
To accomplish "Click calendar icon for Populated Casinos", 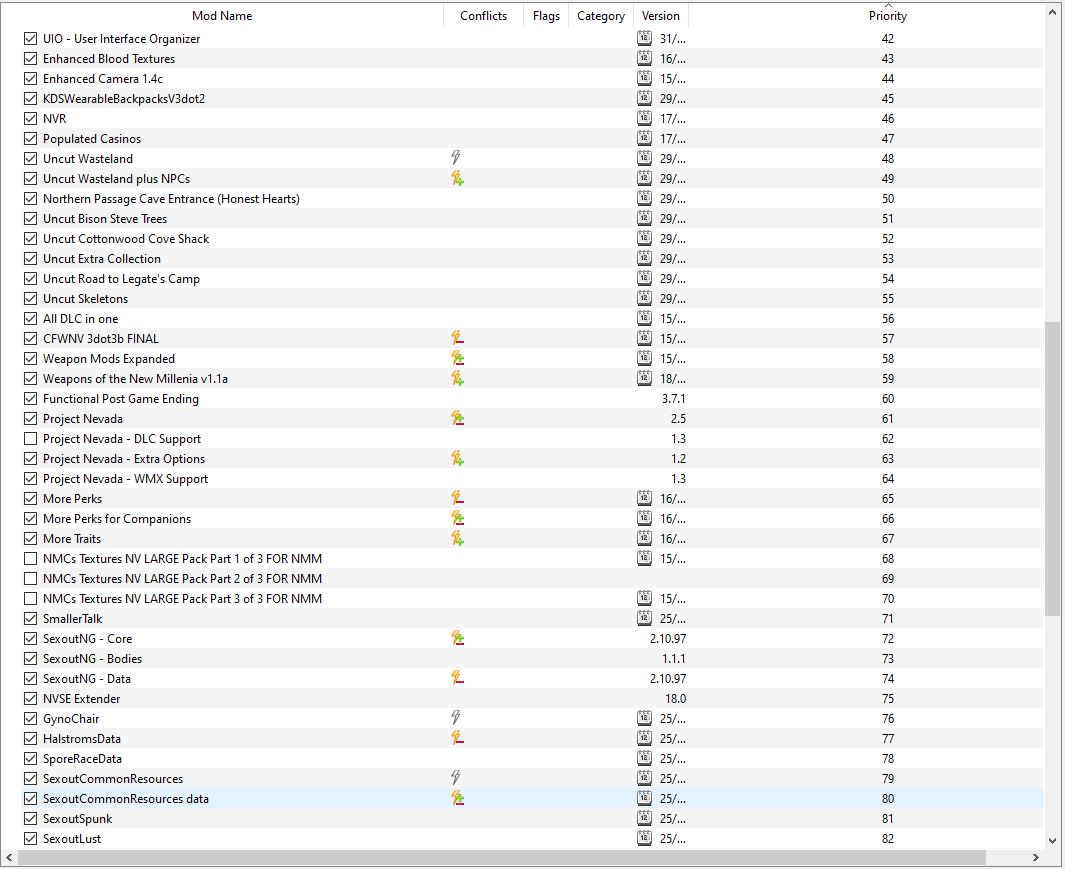I will tap(644, 139).
